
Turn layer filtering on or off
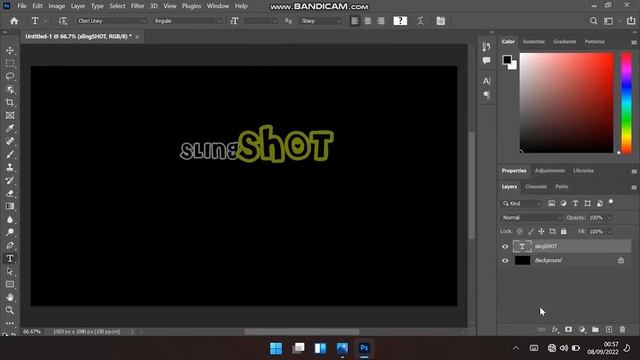(611, 202)
